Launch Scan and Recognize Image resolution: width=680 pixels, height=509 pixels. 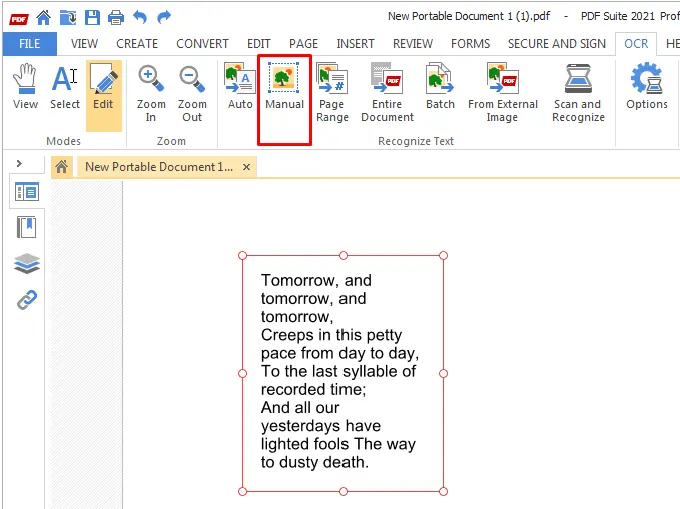tap(578, 93)
